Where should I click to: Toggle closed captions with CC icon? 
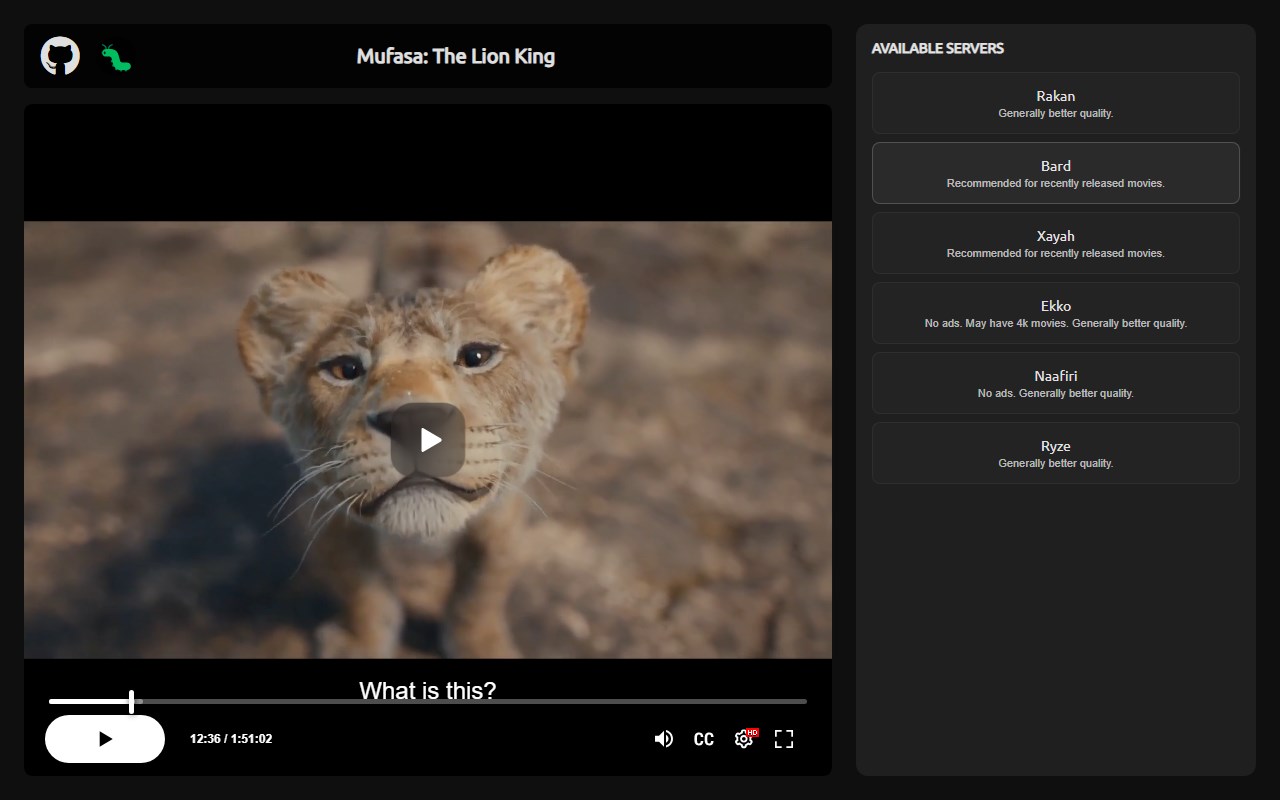(x=704, y=739)
